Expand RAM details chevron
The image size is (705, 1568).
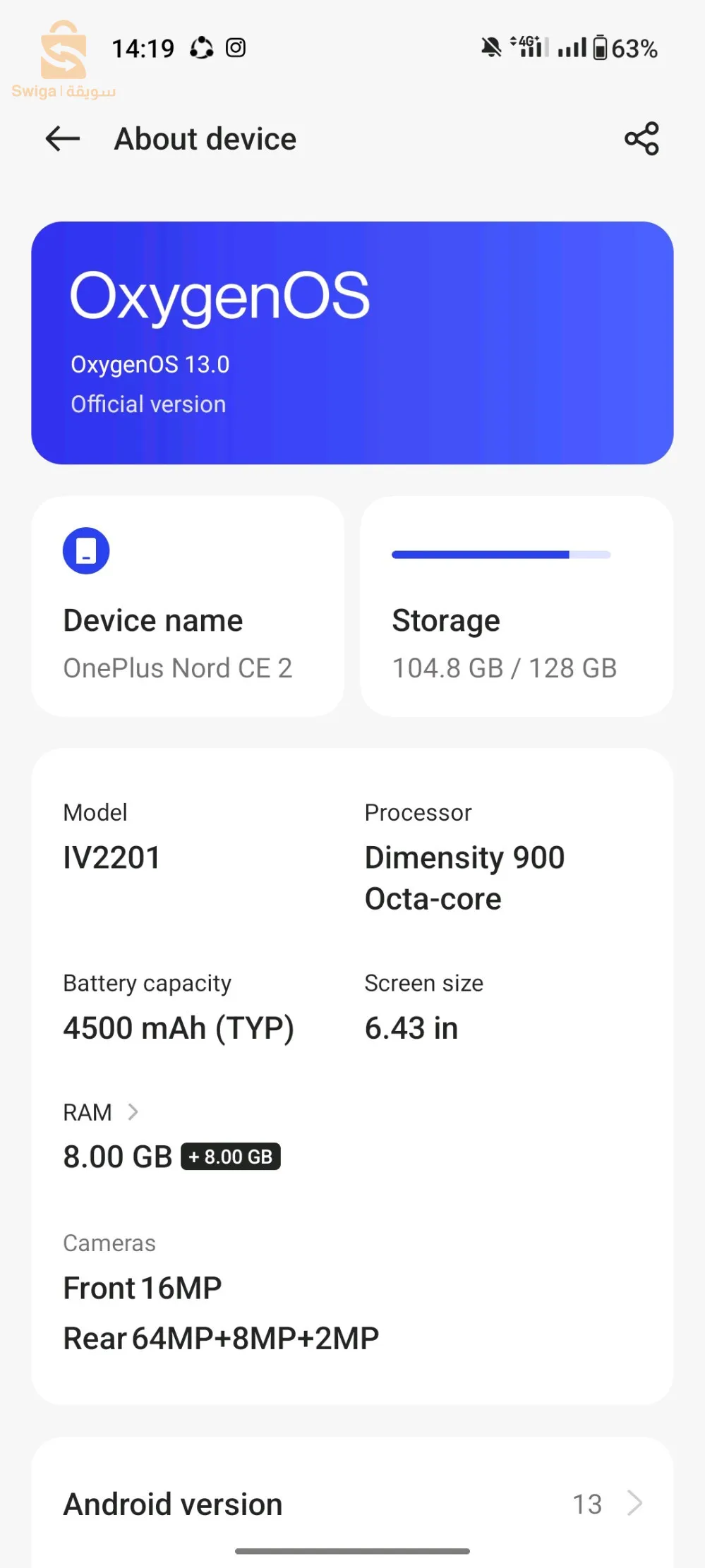tap(133, 1112)
